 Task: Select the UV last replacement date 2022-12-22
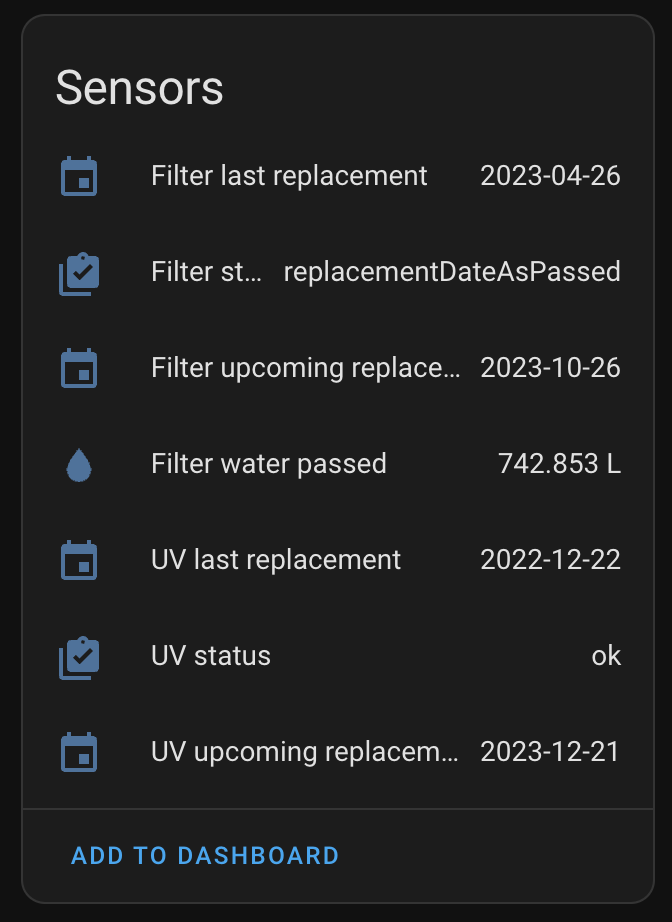point(551,559)
